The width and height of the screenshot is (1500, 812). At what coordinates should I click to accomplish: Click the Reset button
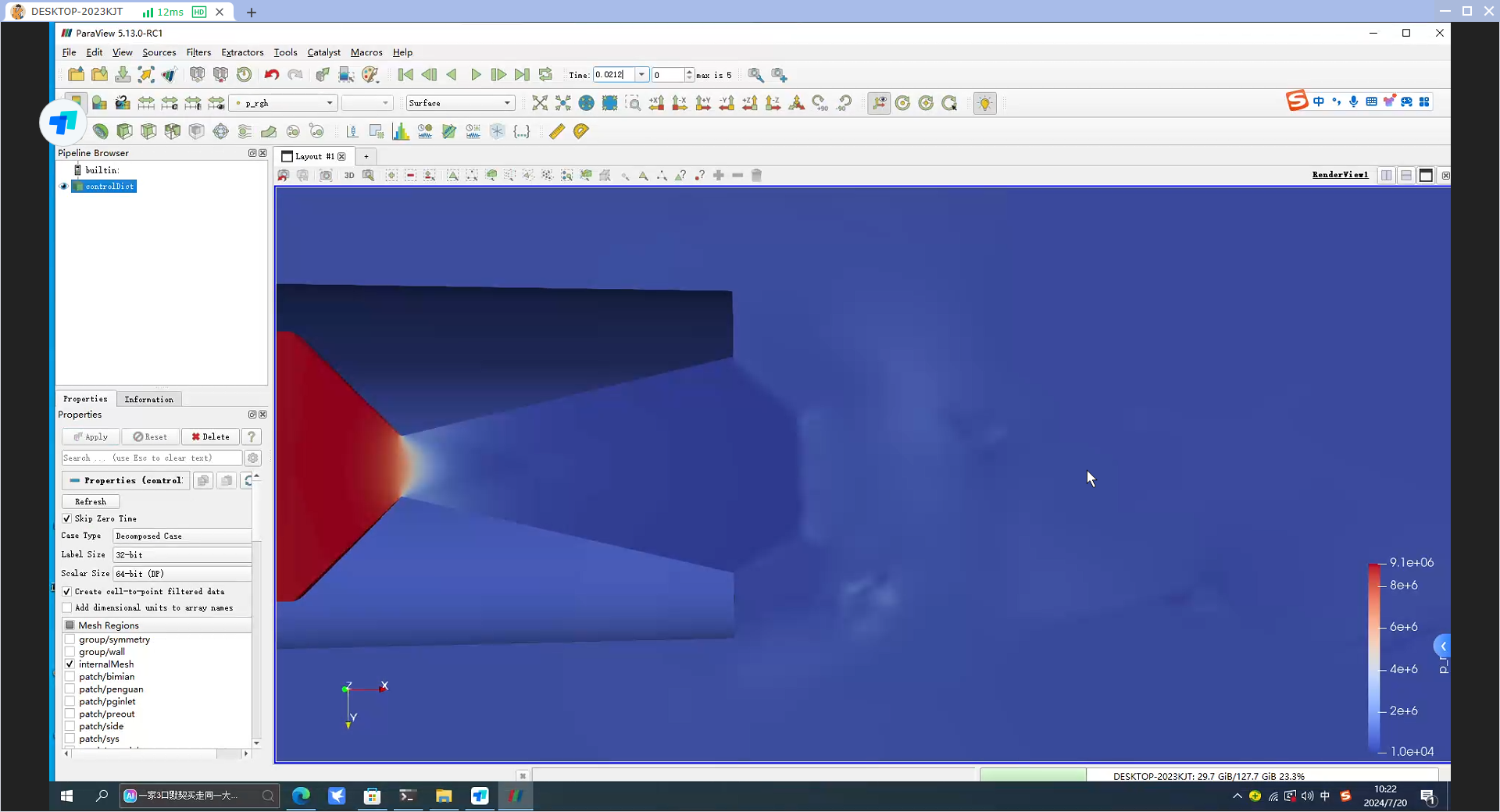(x=150, y=437)
